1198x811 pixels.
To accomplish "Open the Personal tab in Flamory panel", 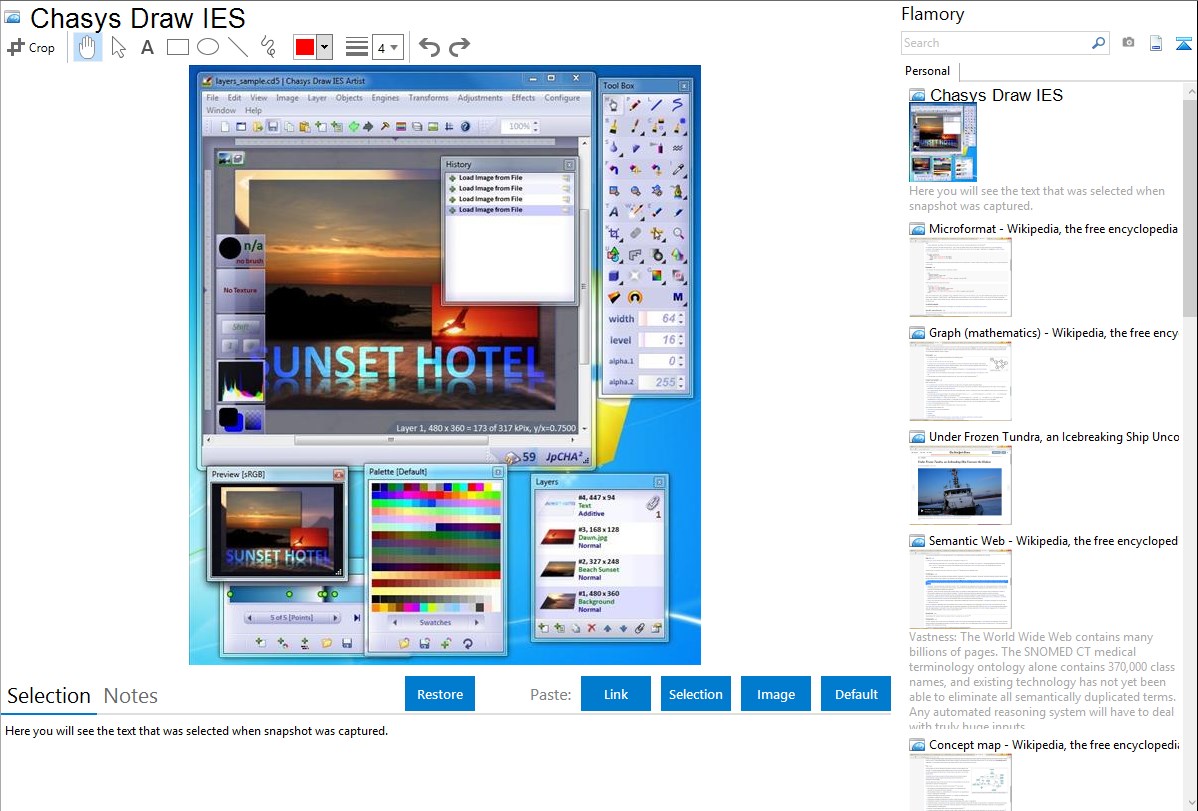I will pos(927,71).
